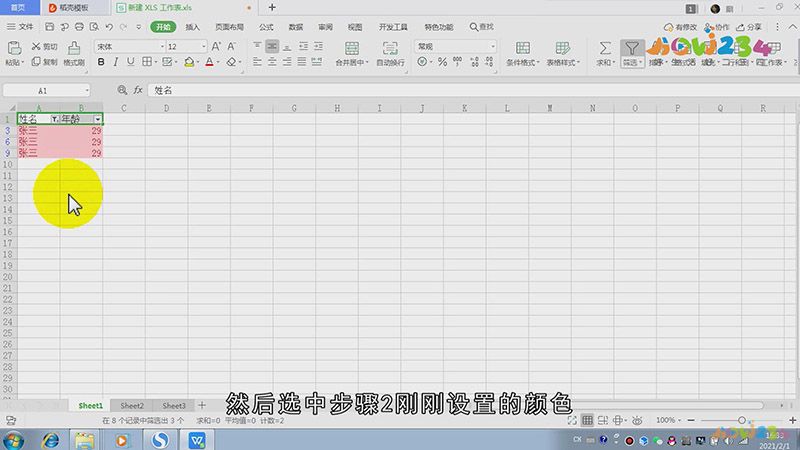Toggle top vertical alignment

coord(257,46)
